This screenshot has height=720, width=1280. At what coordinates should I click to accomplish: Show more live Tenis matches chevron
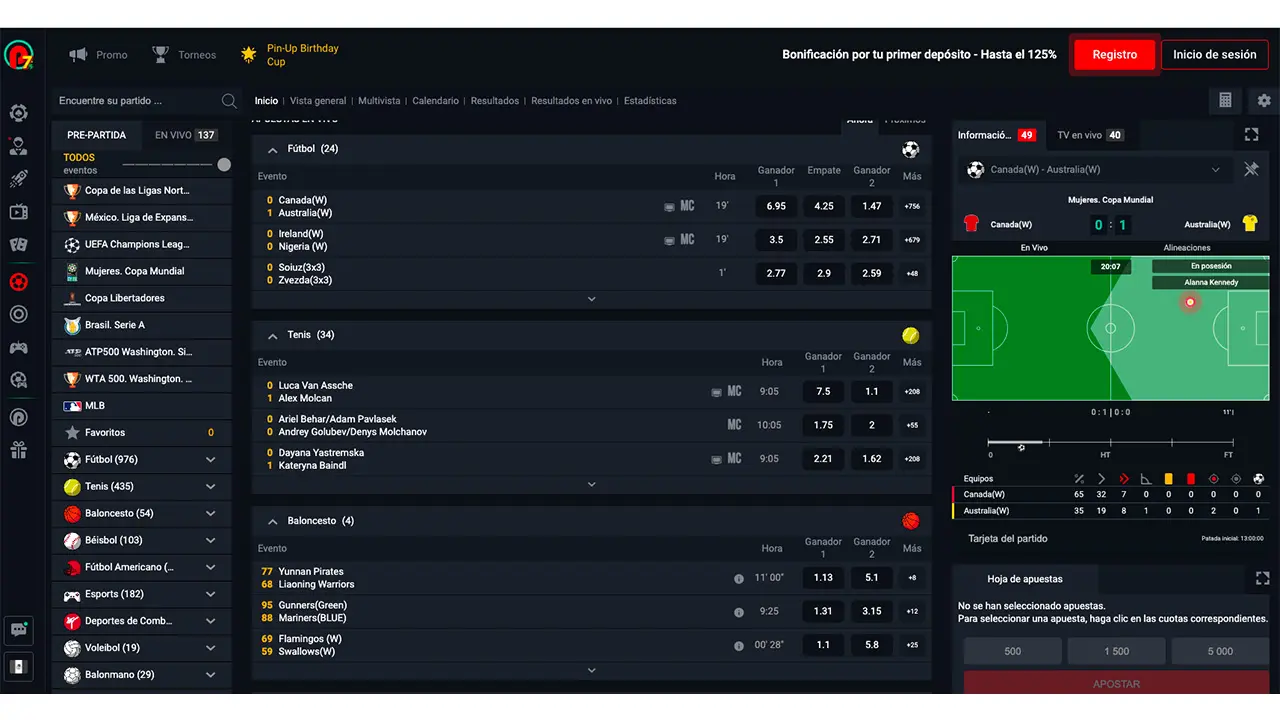click(591, 485)
